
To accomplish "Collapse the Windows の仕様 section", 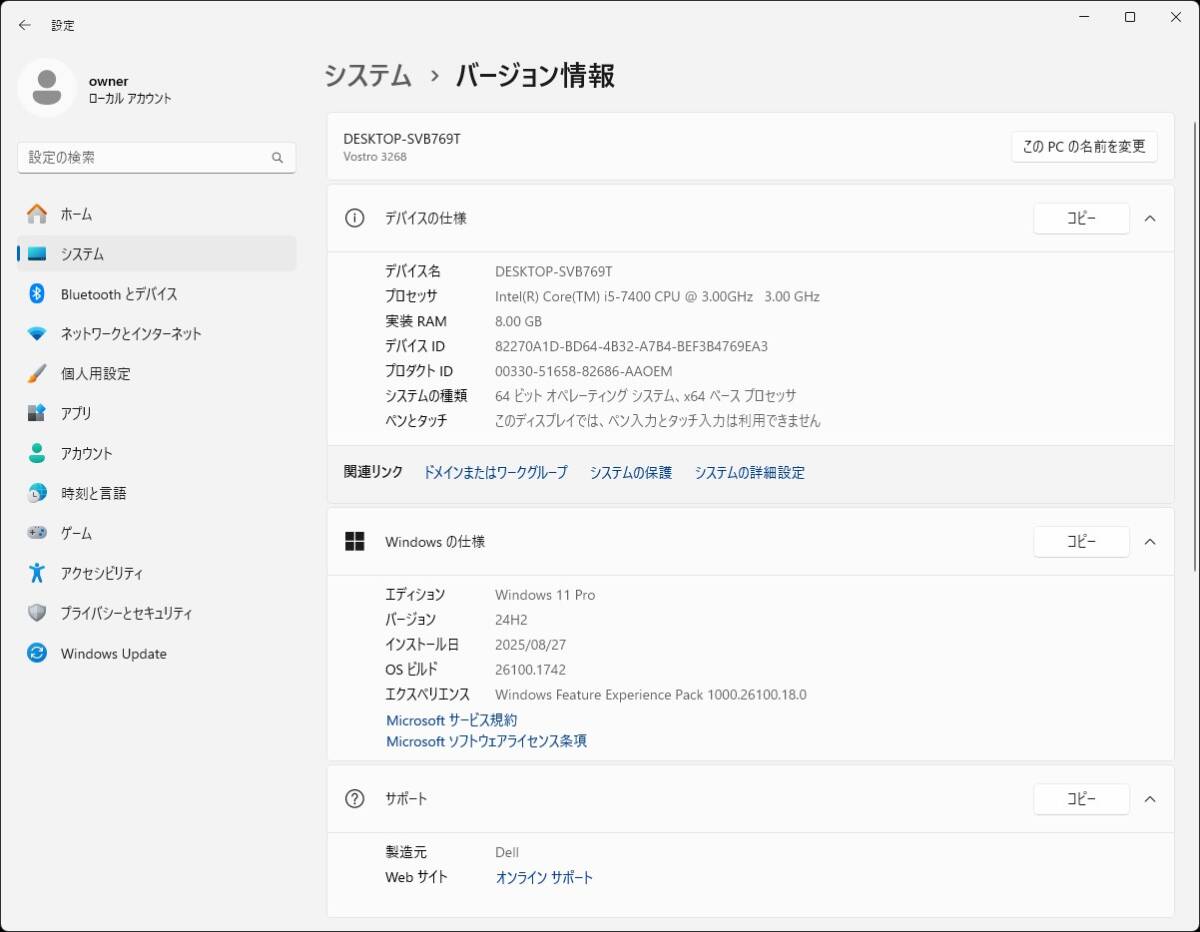I will point(1150,542).
